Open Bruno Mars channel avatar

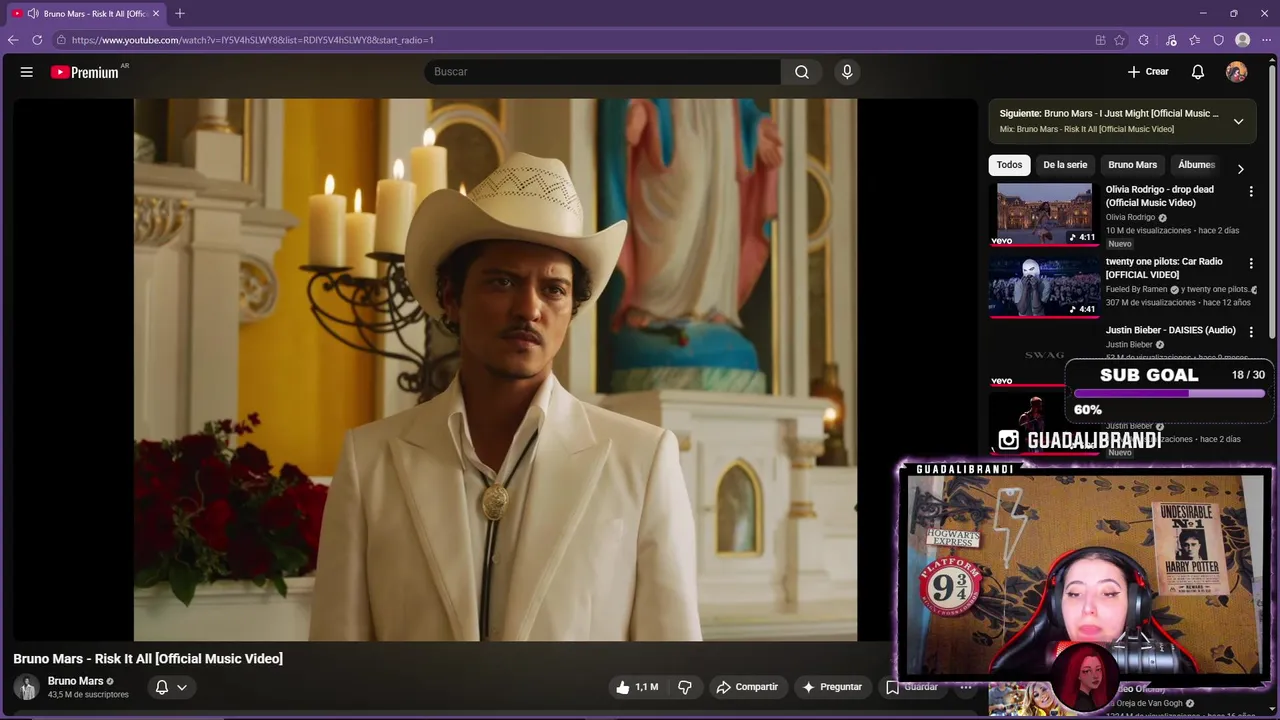click(26, 687)
